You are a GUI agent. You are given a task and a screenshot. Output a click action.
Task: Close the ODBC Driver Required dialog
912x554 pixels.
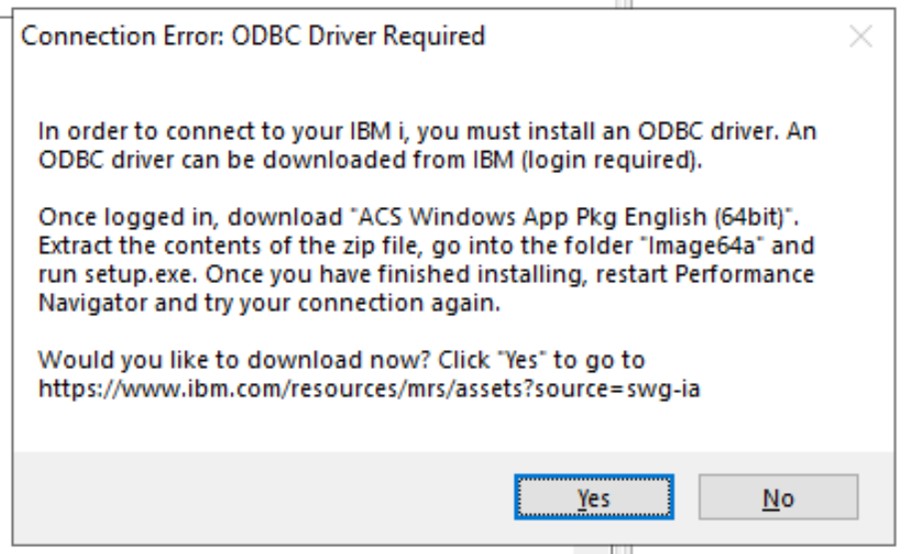pos(860,37)
